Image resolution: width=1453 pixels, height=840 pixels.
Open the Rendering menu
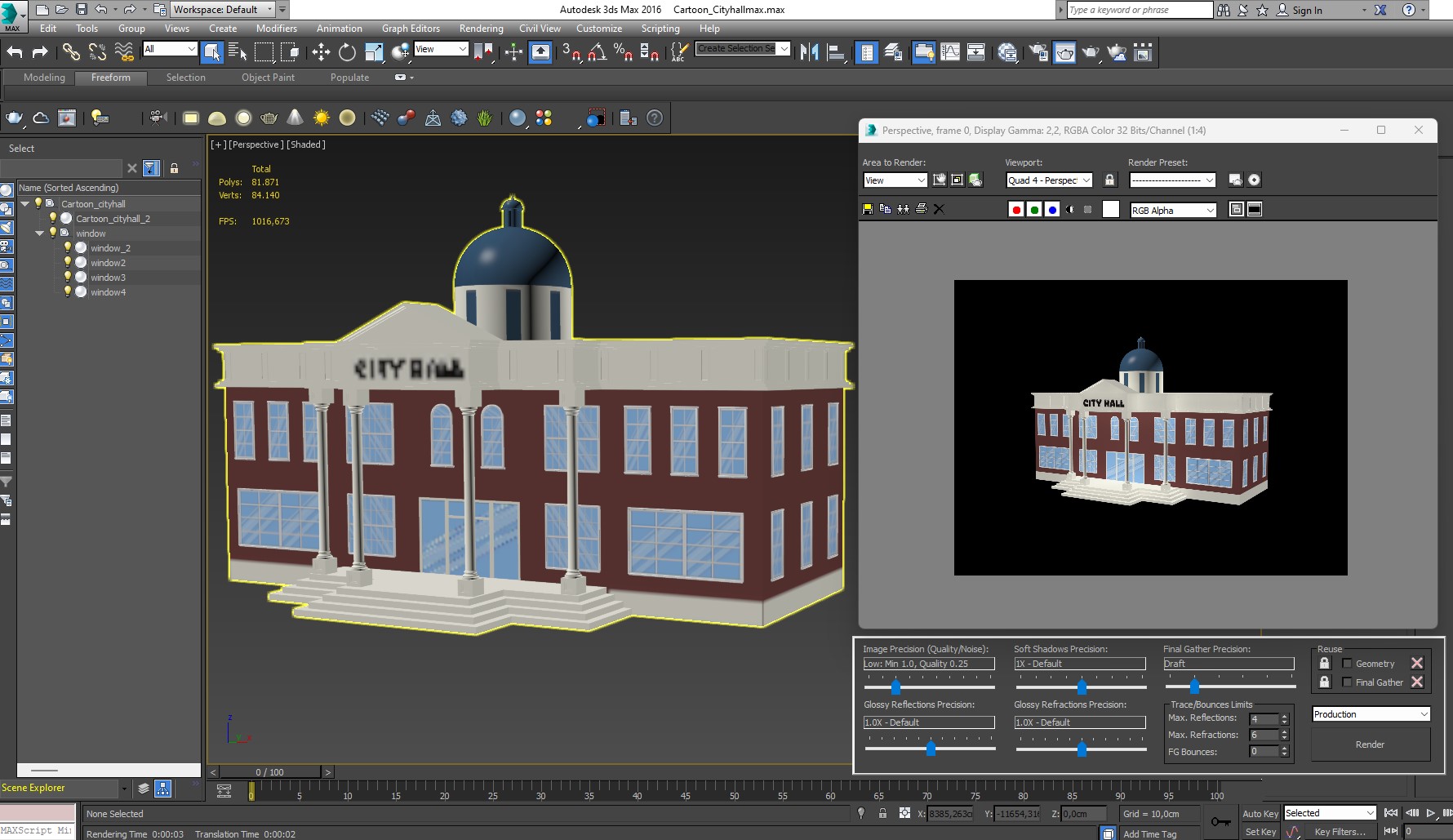[481, 29]
